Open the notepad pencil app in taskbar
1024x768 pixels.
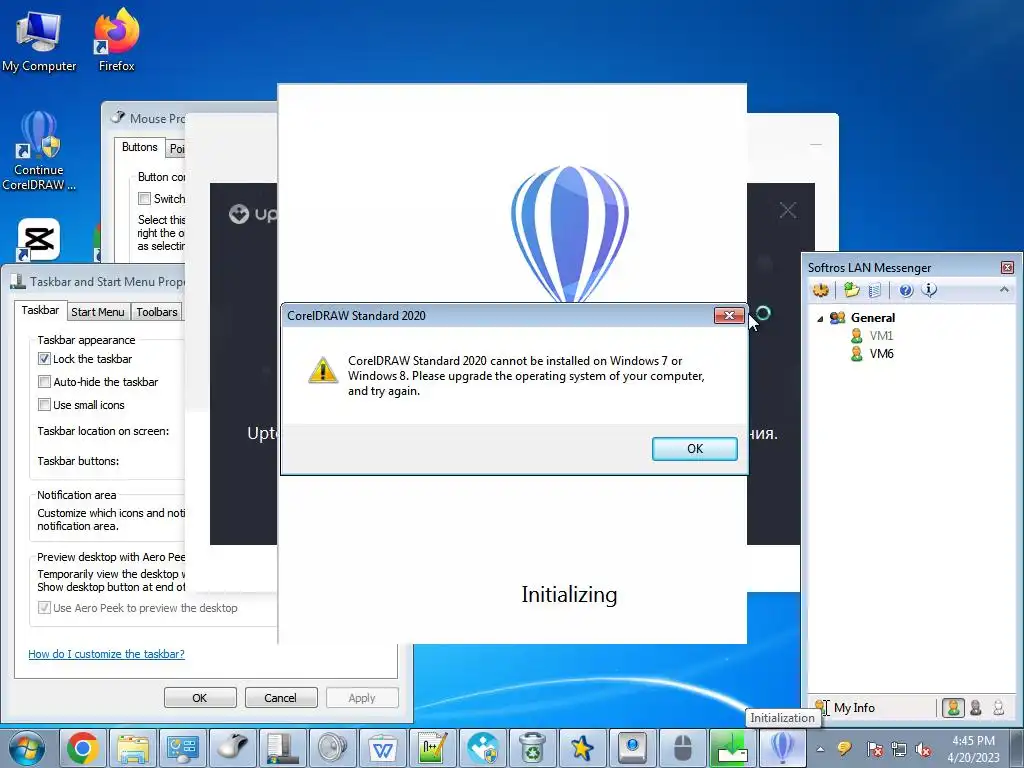pyautogui.click(x=432, y=748)
